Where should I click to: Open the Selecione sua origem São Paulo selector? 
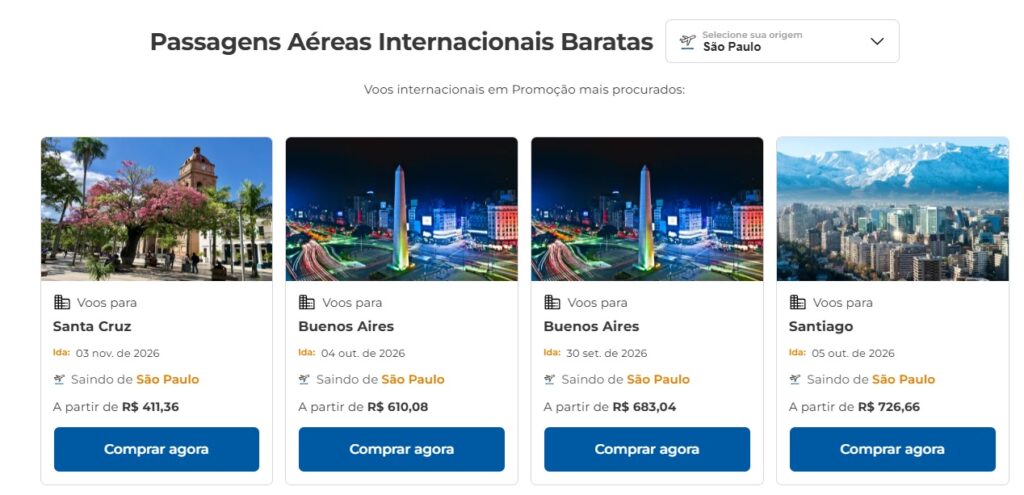click(x=782, y=41)
